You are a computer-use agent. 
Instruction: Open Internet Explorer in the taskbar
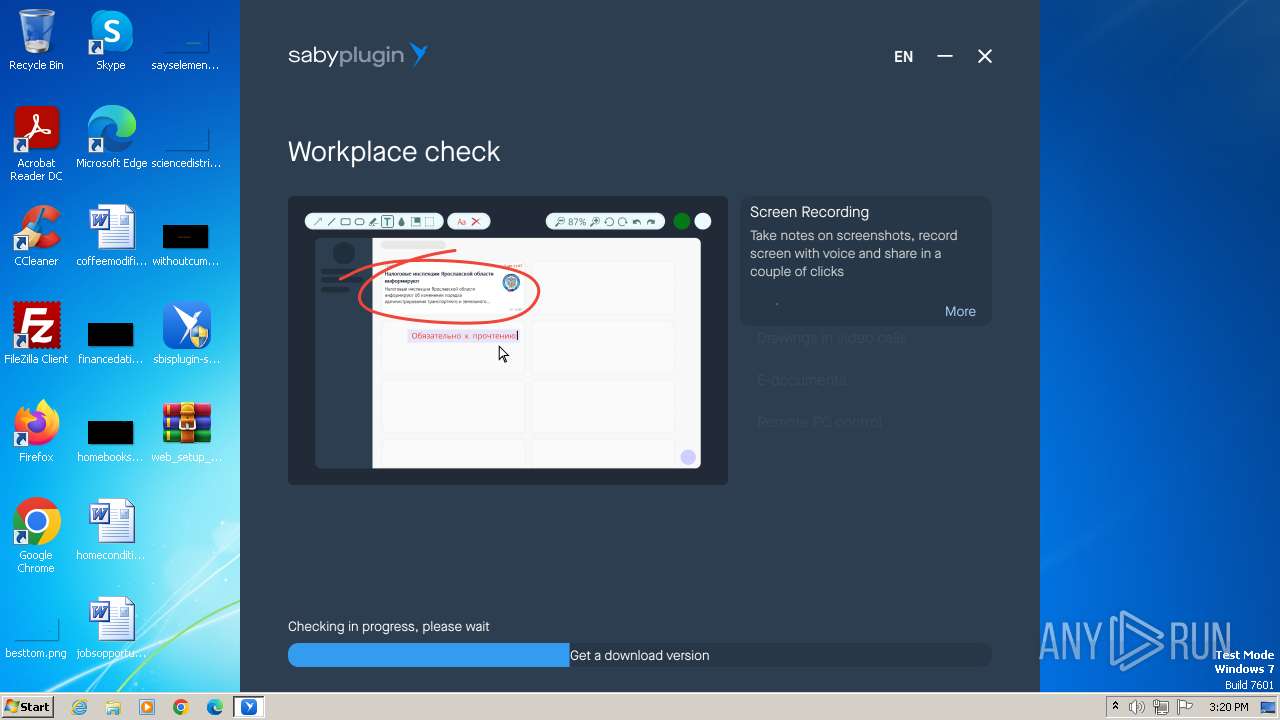80,707
